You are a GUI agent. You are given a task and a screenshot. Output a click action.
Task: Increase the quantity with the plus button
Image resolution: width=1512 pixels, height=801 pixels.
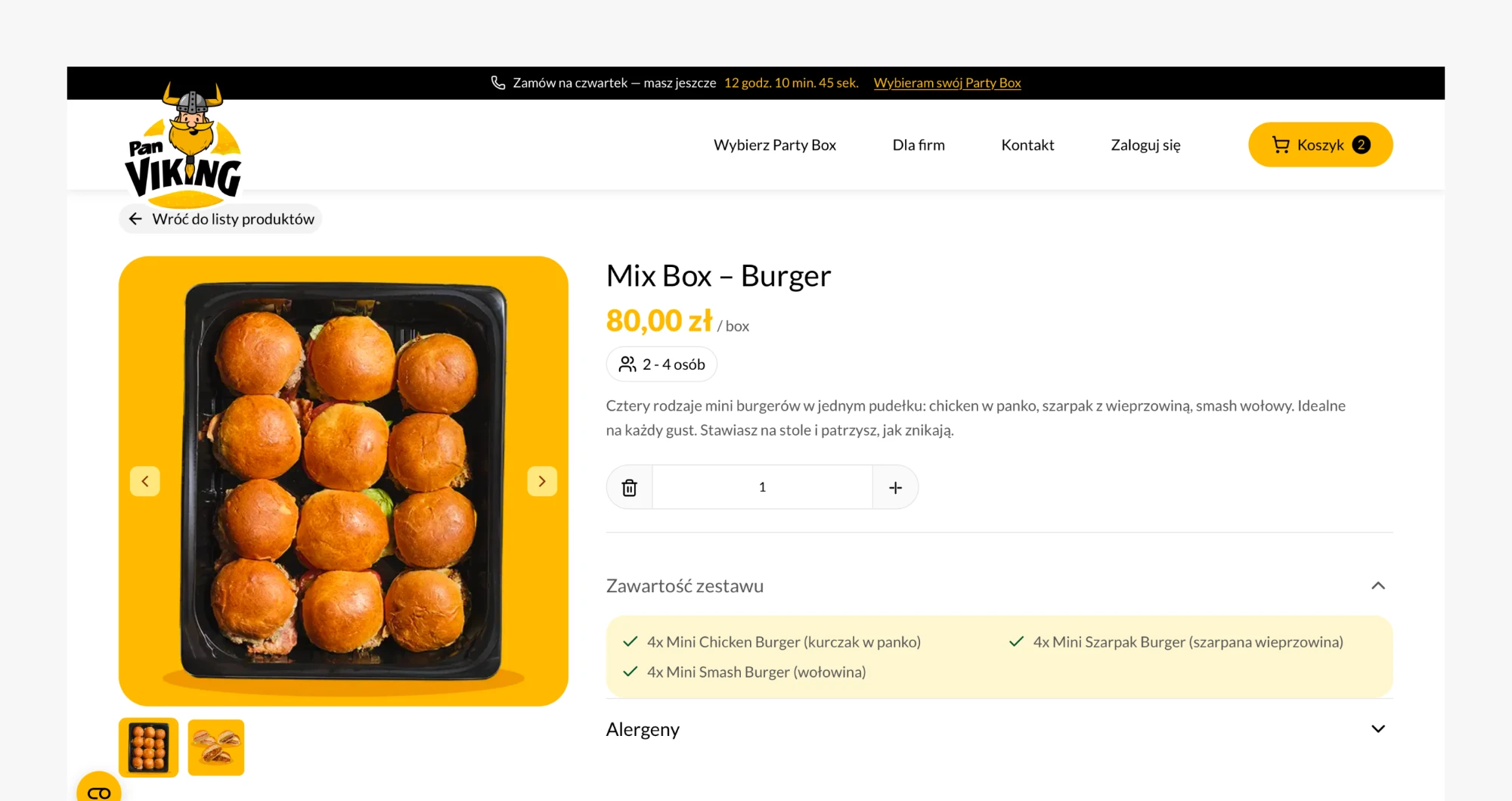point(895,487)
